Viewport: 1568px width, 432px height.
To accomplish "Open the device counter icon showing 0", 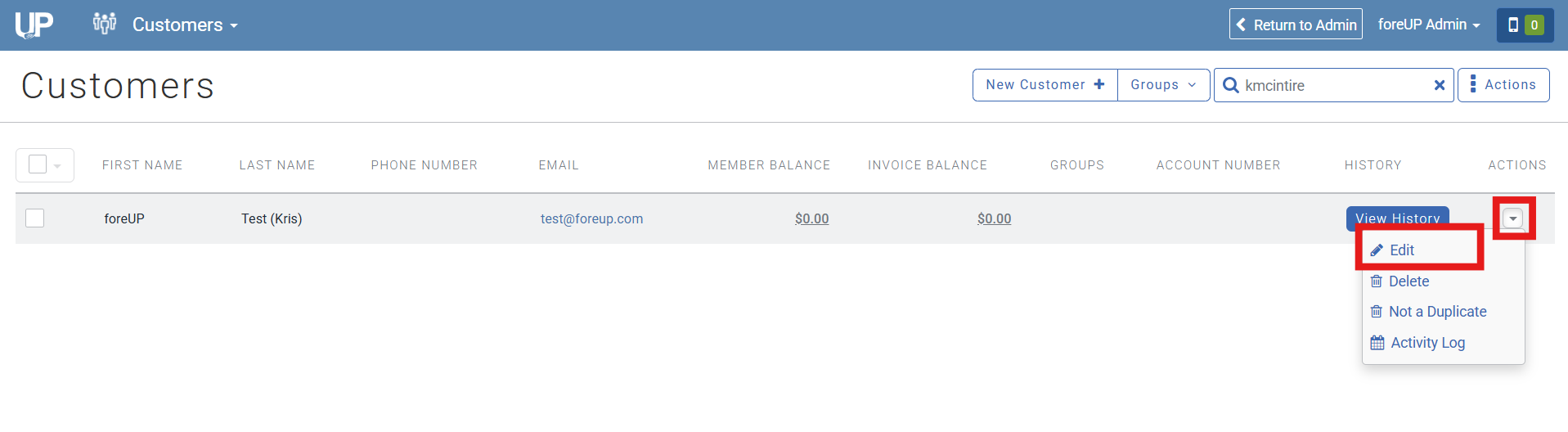I will tap(1525, 25).
